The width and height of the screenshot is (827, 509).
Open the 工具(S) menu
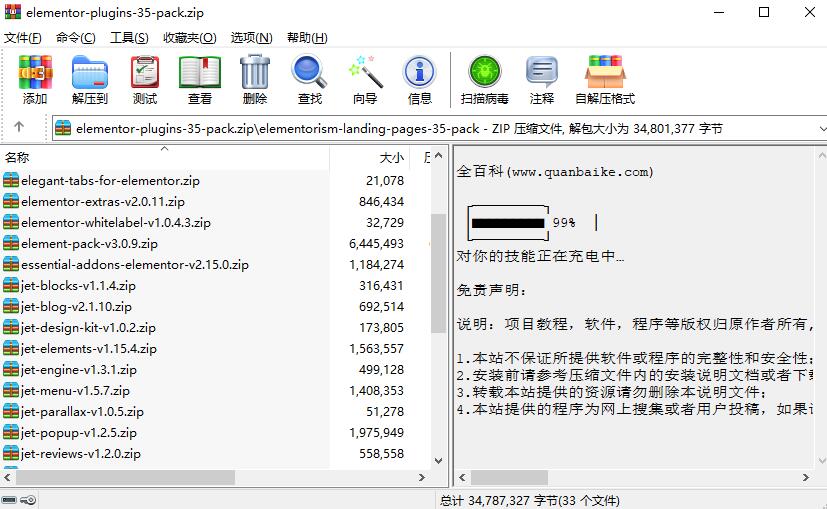(129, 38)
